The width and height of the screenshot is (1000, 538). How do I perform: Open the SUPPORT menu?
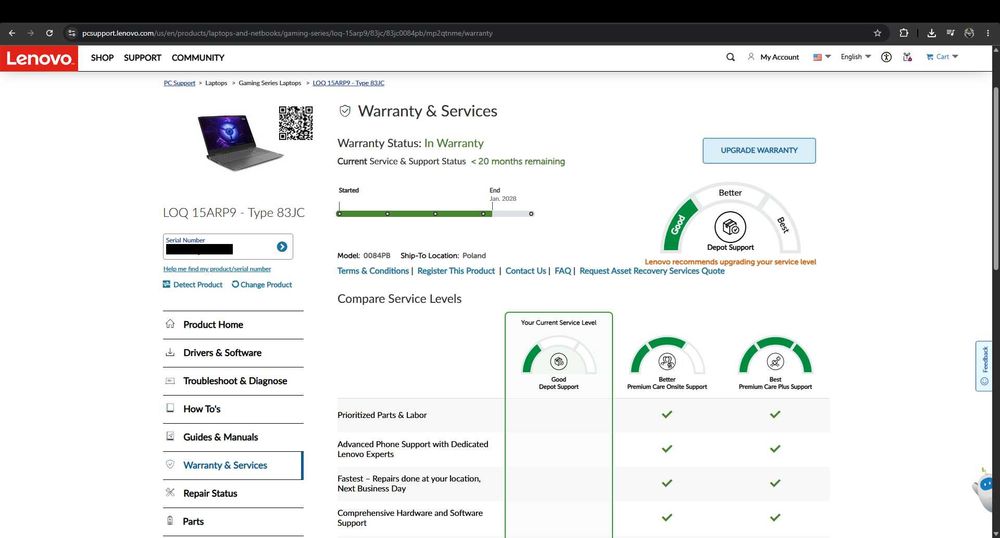[x=142, y=57]
